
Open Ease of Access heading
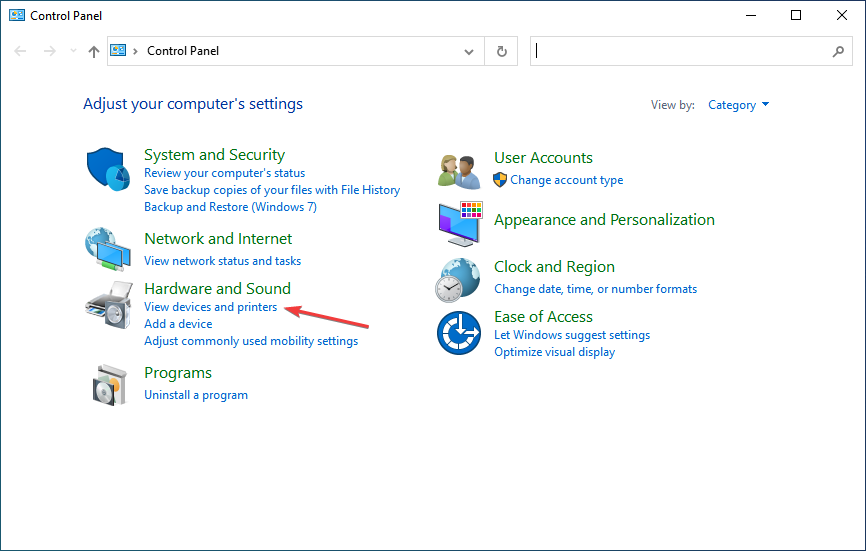(x=543, y=317)
